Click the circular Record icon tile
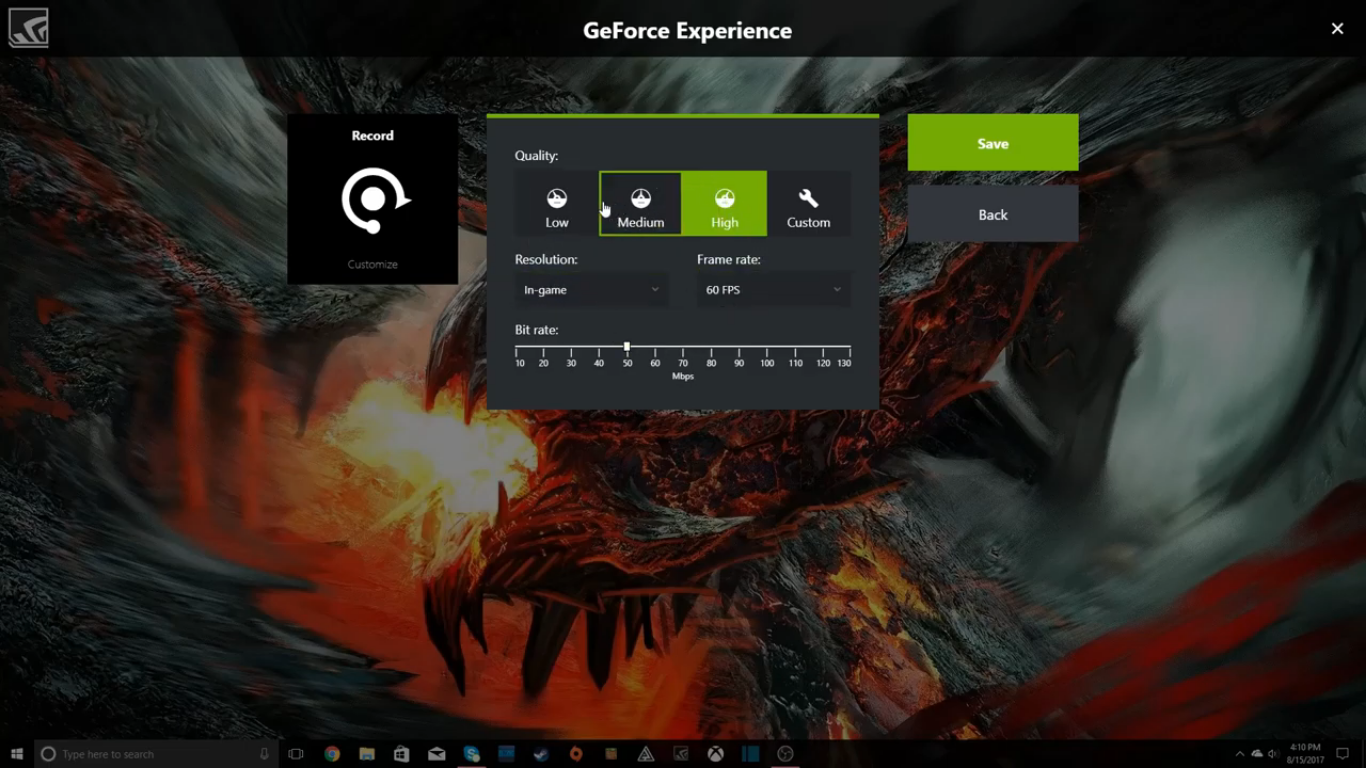This screenshot has height=768, width=1366. point(373,199)
